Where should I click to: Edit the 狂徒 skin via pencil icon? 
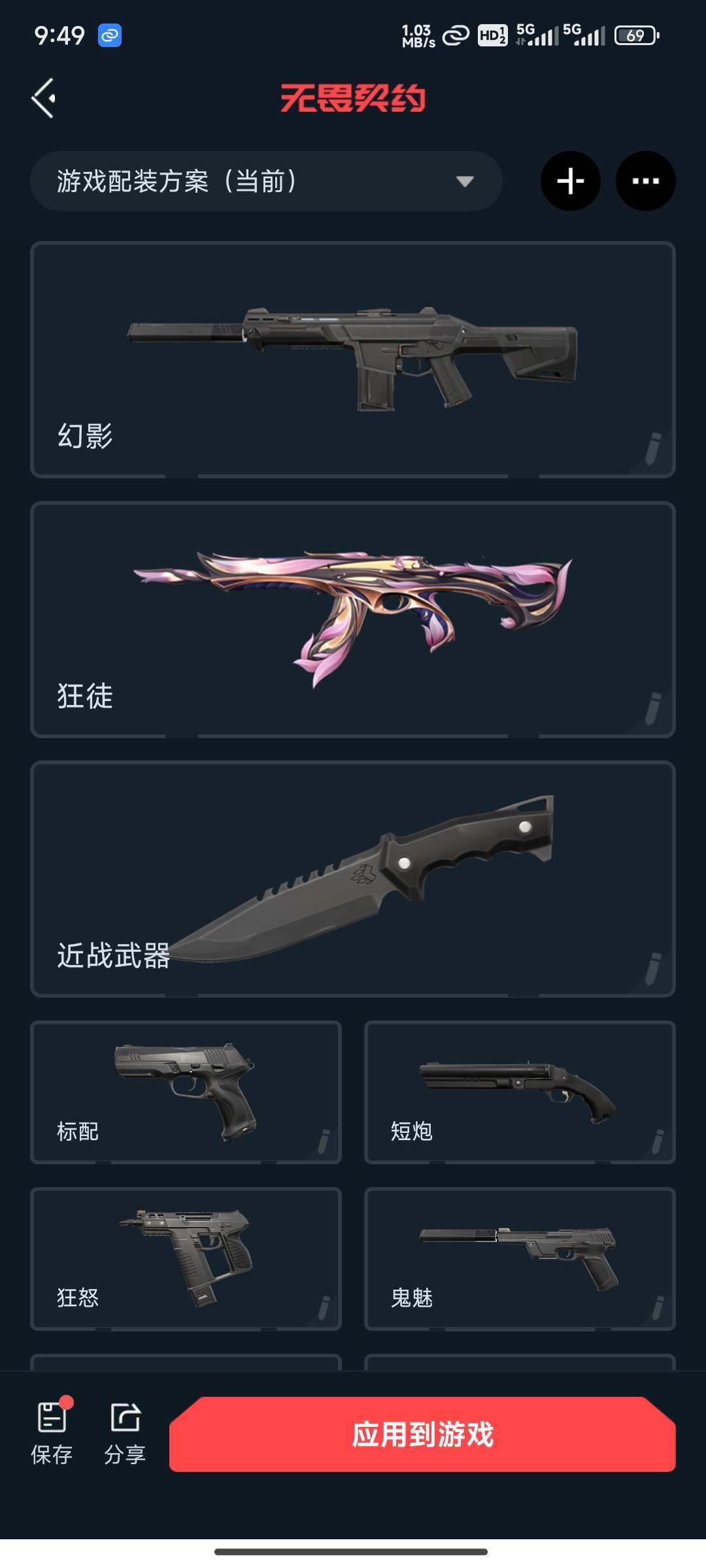point(653,708)
